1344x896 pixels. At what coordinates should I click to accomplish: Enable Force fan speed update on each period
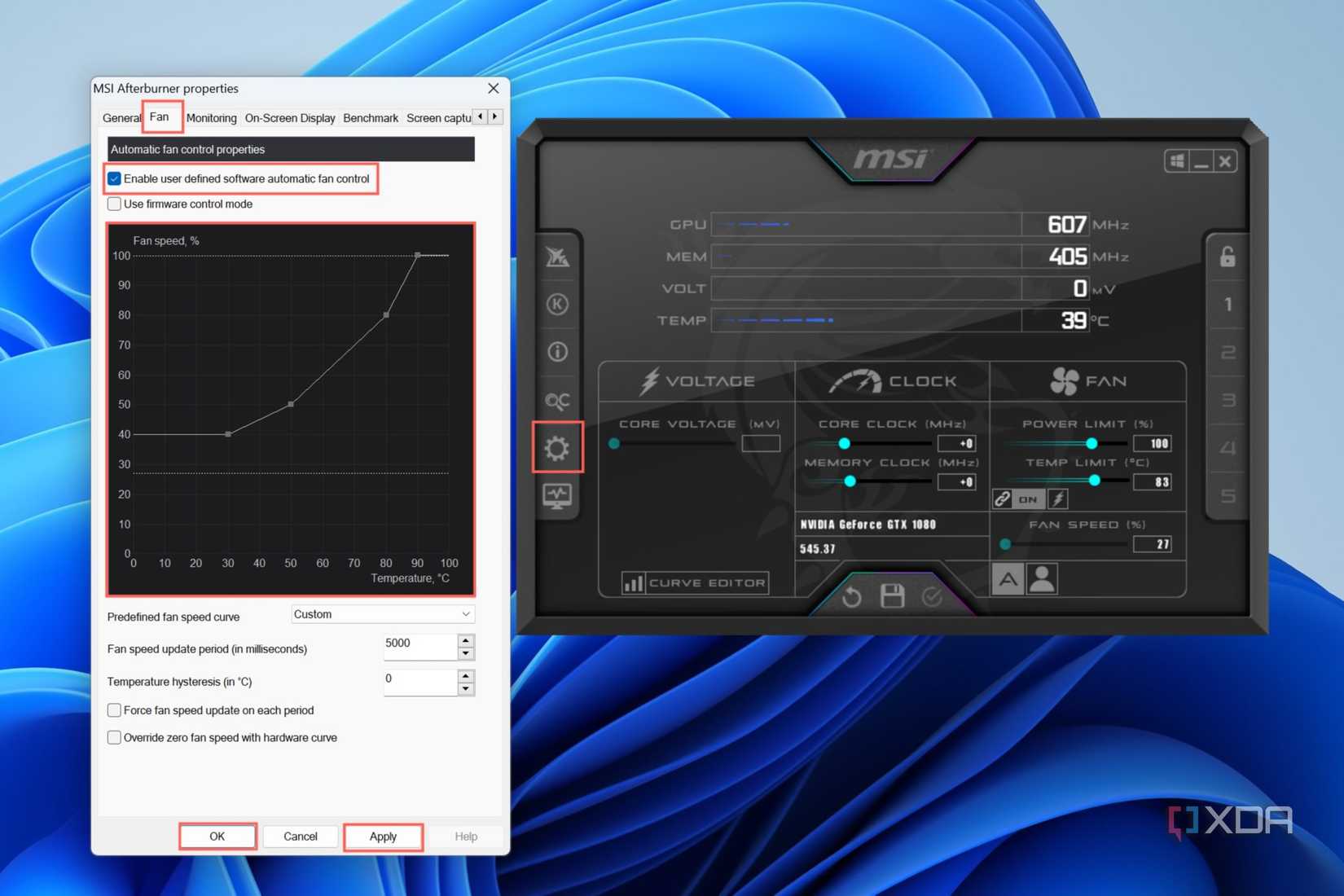click(x=114, y=709)
